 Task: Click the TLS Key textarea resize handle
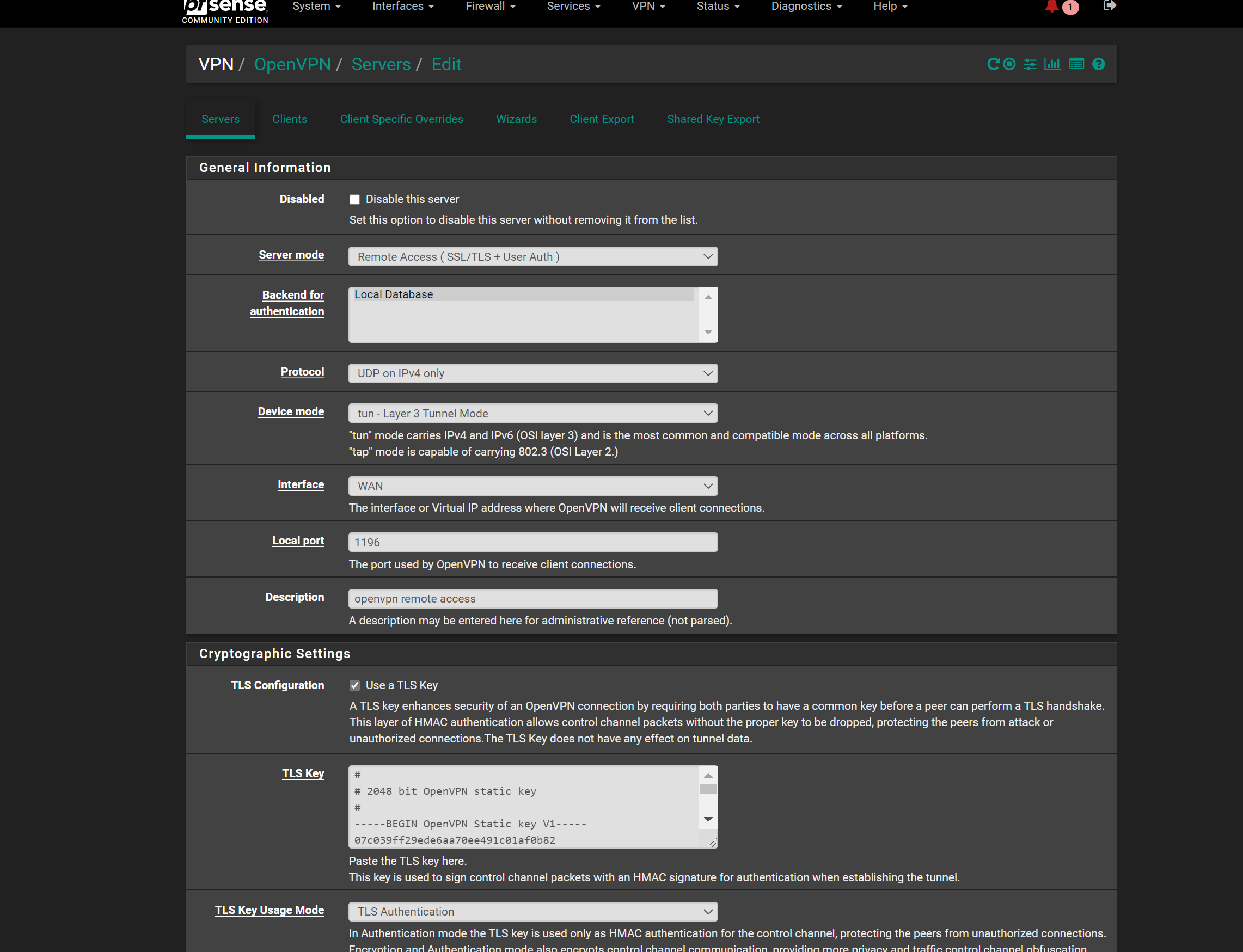tap(713, 843)
